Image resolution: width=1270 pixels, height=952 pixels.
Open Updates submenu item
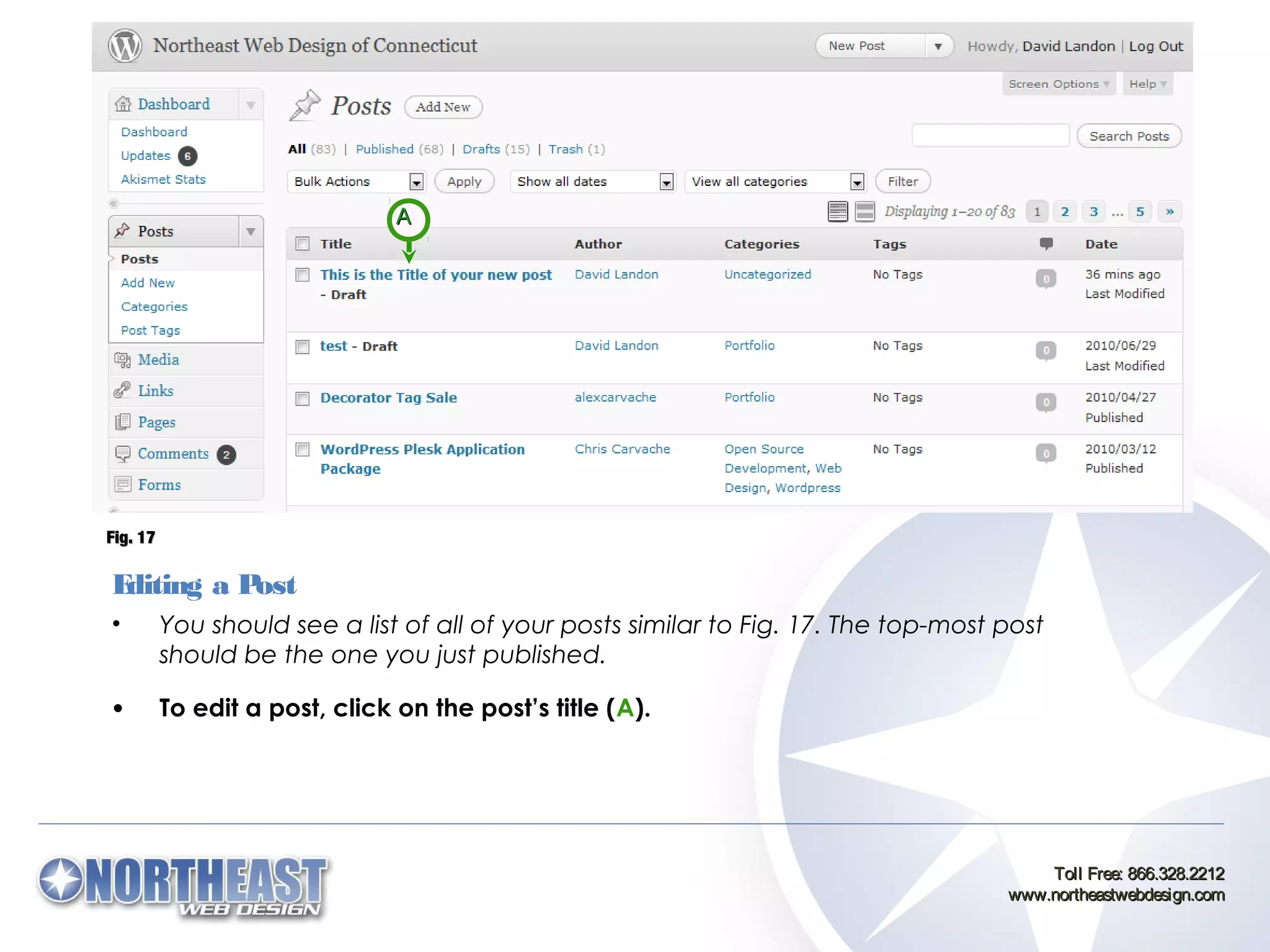tap(145, 156)
